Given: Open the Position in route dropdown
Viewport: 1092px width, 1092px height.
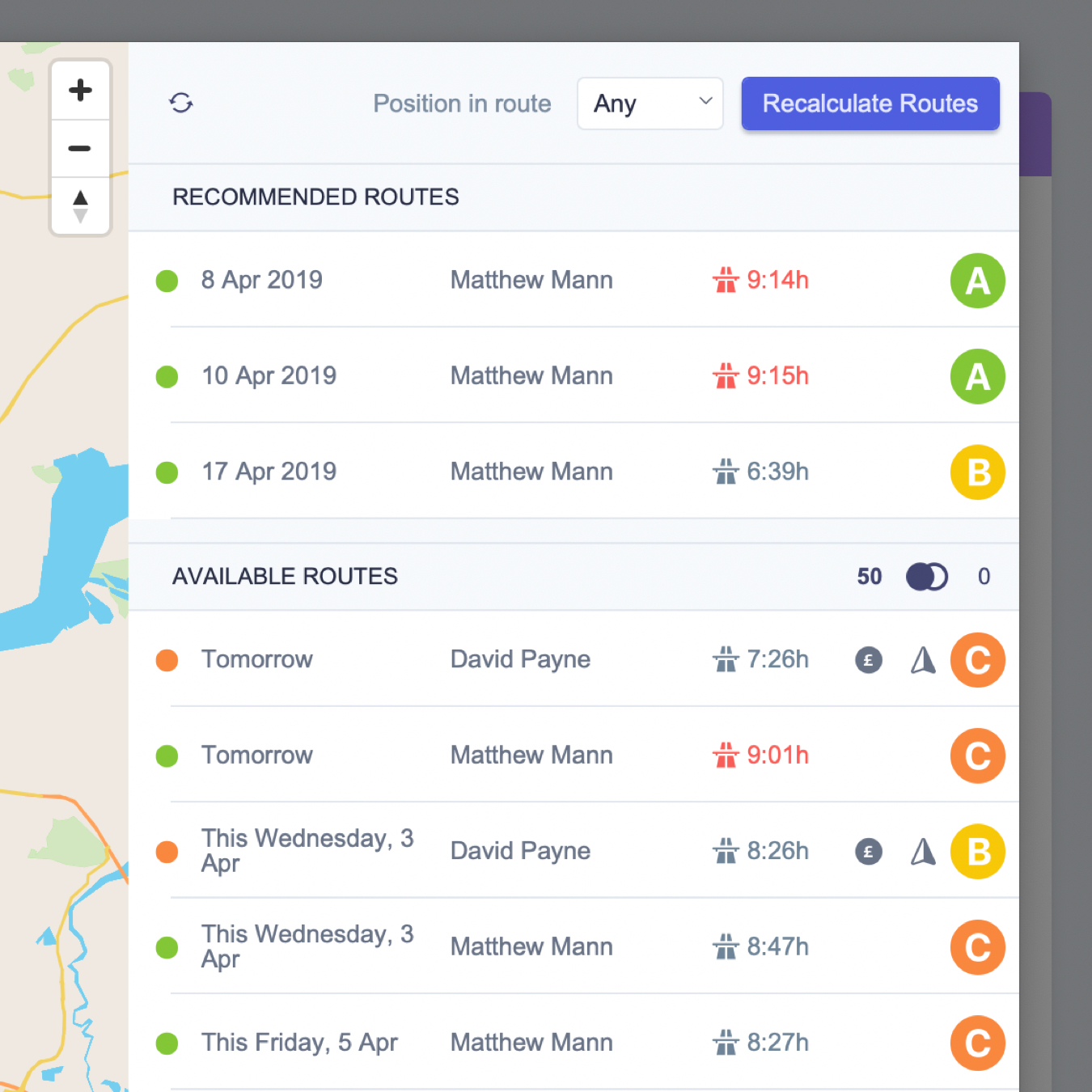Looking at the screenshot, I should coord(650,104).
